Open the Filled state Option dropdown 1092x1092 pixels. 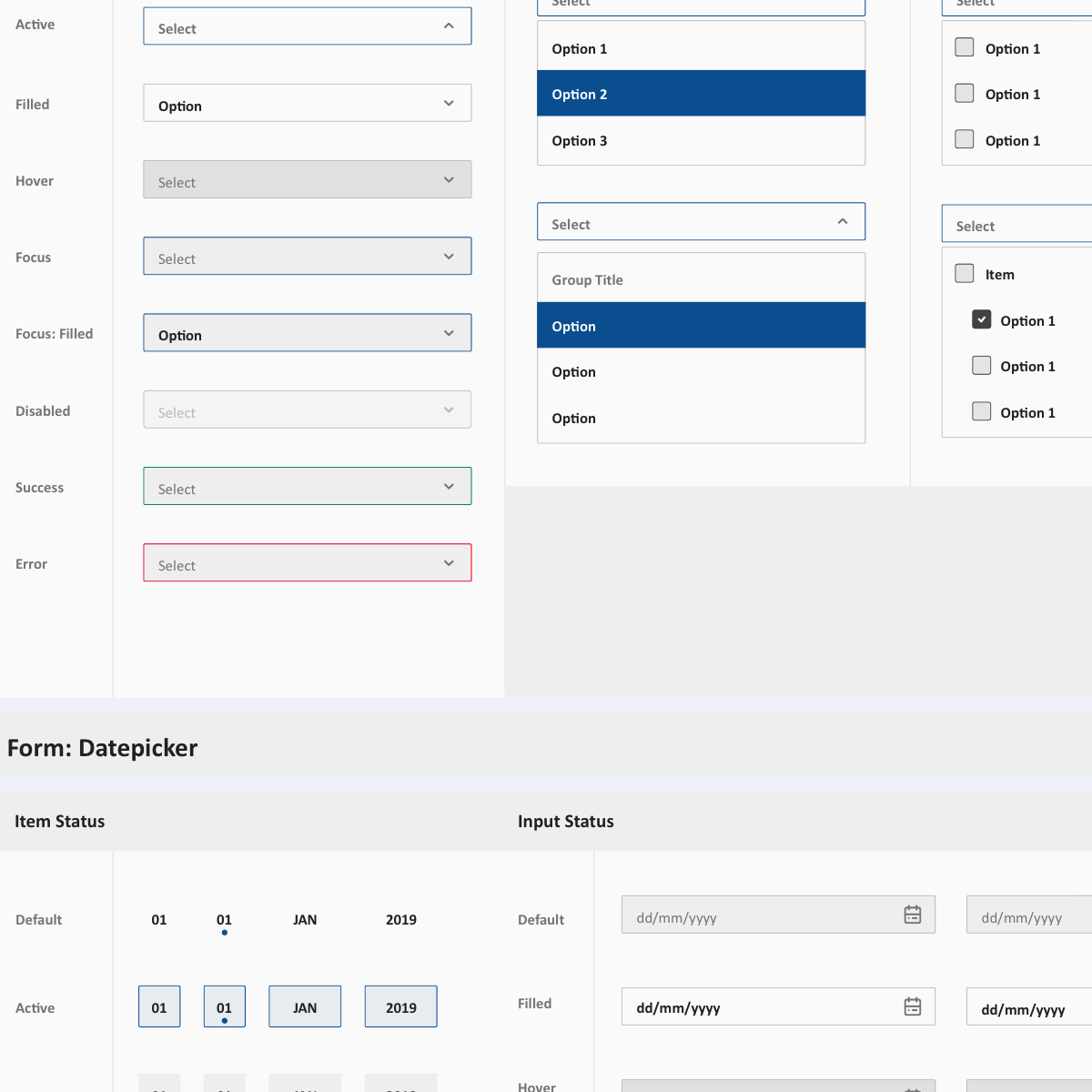click(x=307, y=104)
